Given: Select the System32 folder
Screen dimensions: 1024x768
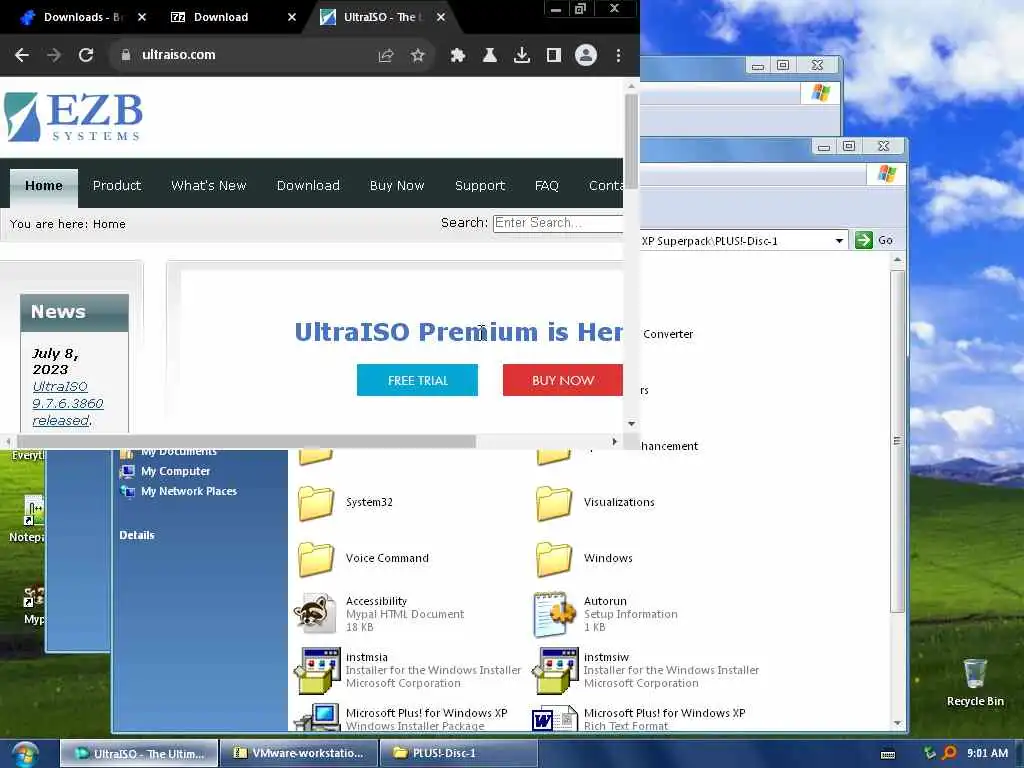Looking at the screenshot, I should (x=346, y=503).
